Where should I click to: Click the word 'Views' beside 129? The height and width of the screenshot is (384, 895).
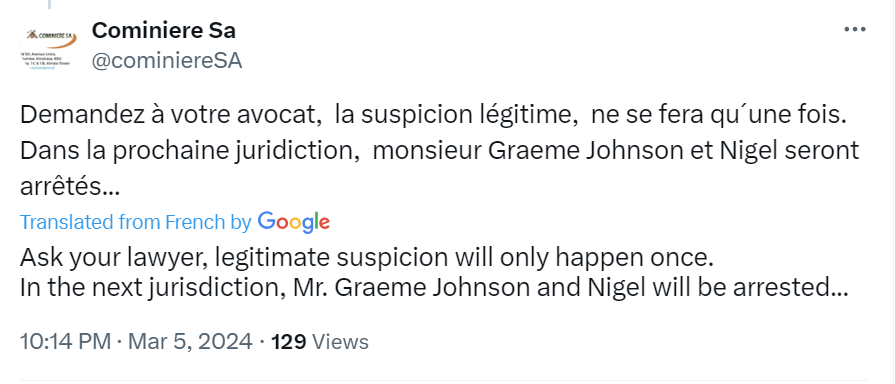(x=341, y=342)
